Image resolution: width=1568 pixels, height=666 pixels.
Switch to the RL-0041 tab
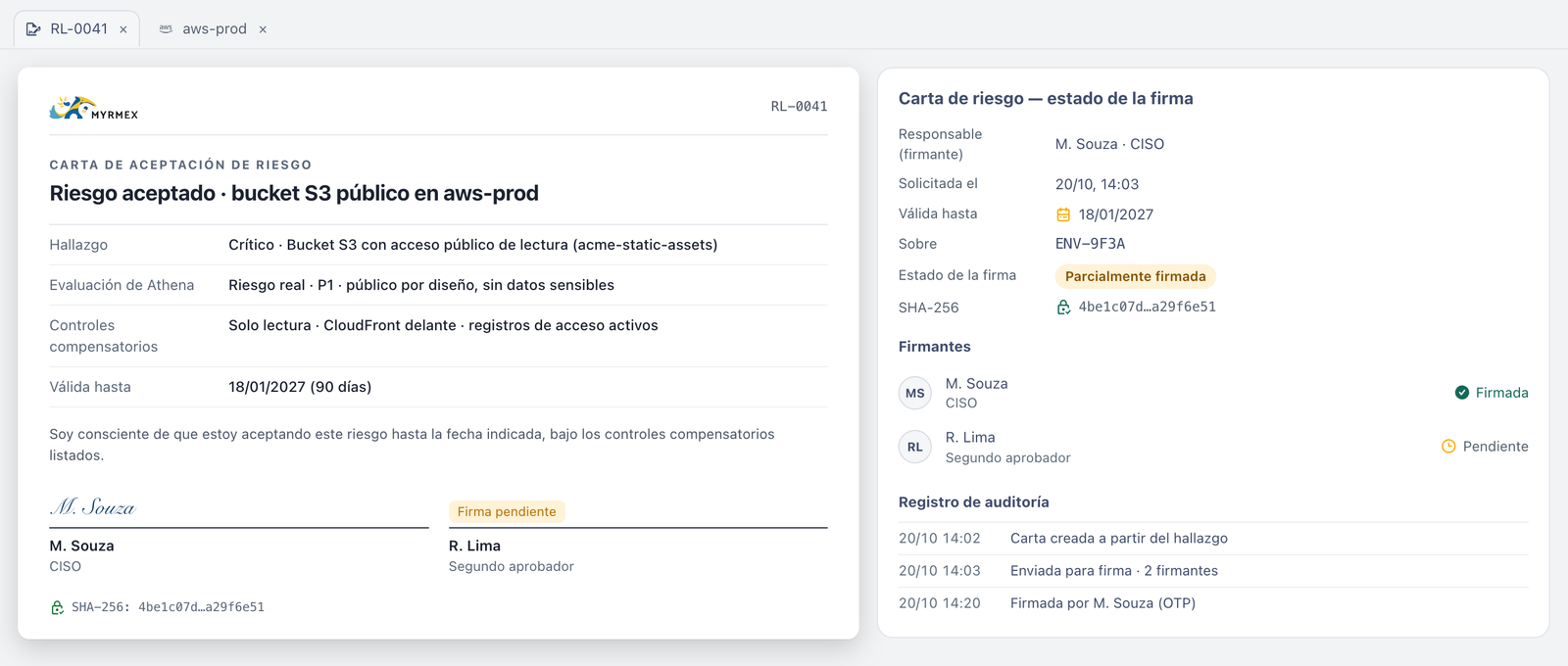pyautogui.click(x=77, y=29)
